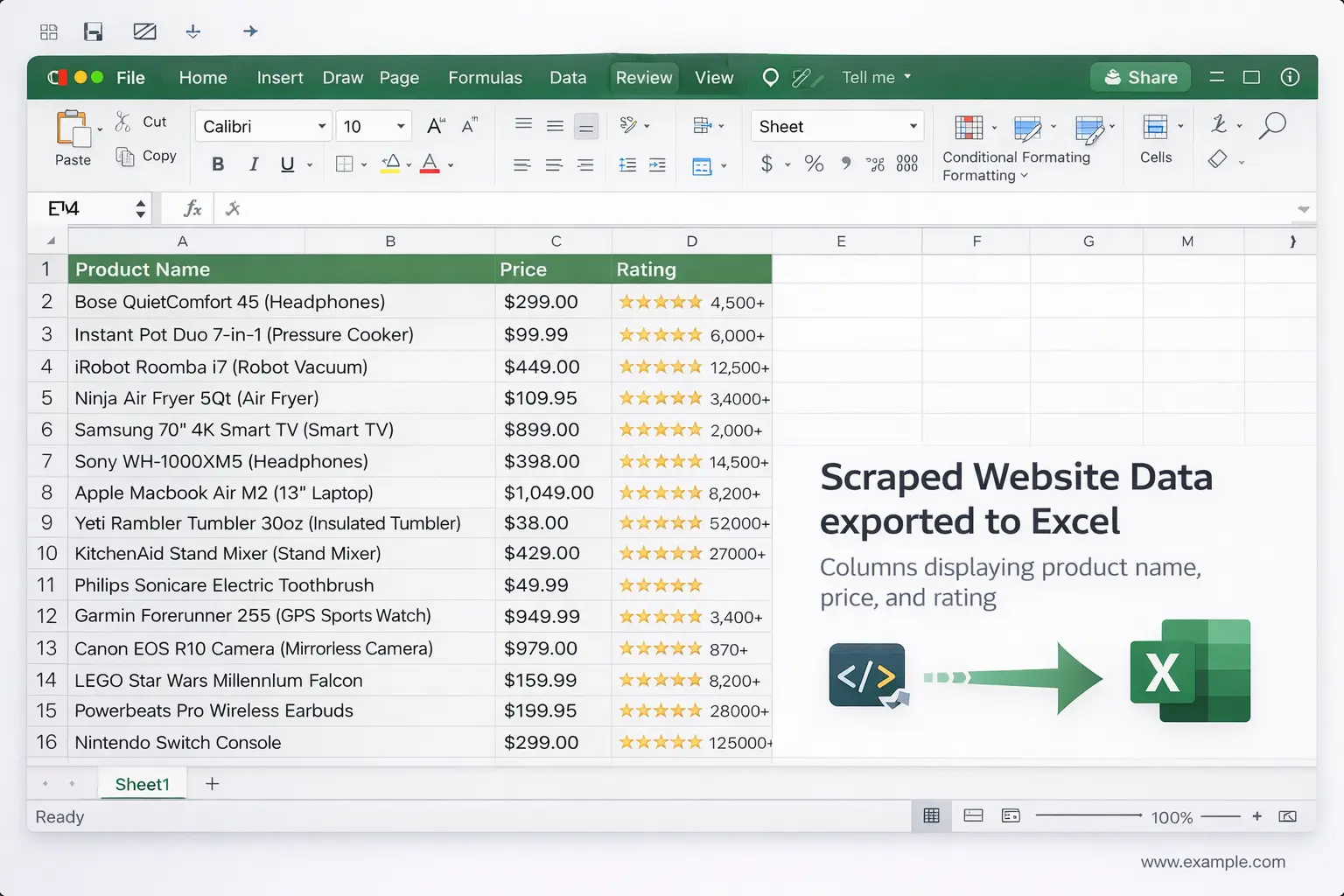Select top align icon
The image size is (1344, 896).
pyautogui.click(x=523, y=125)
